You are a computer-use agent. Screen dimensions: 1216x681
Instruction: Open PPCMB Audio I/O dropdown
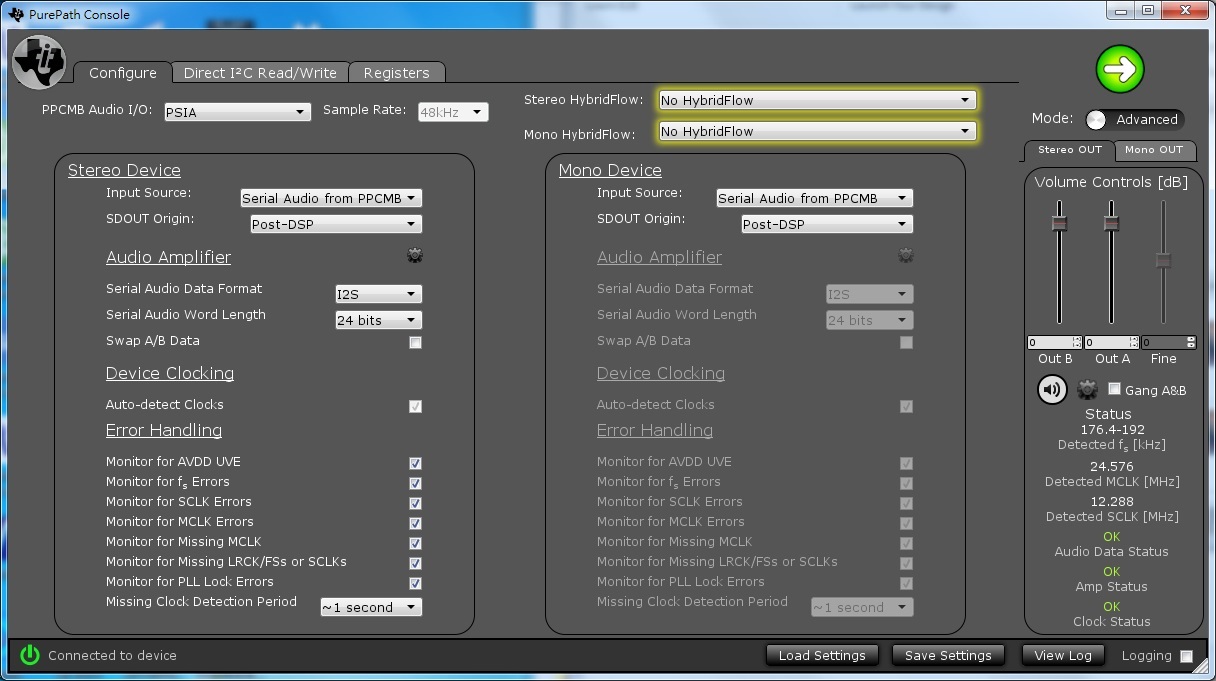(237, 112)
